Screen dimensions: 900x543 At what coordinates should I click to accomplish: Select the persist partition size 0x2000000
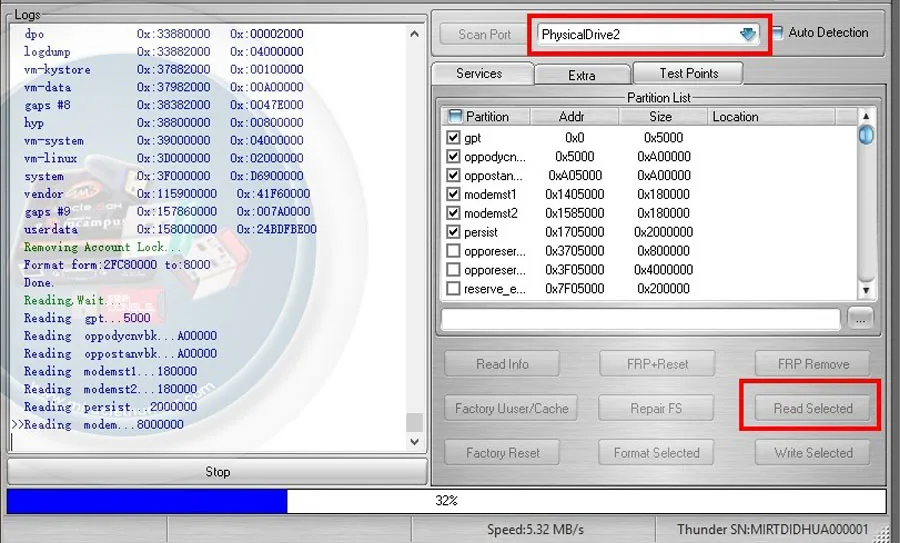[663, 232]
